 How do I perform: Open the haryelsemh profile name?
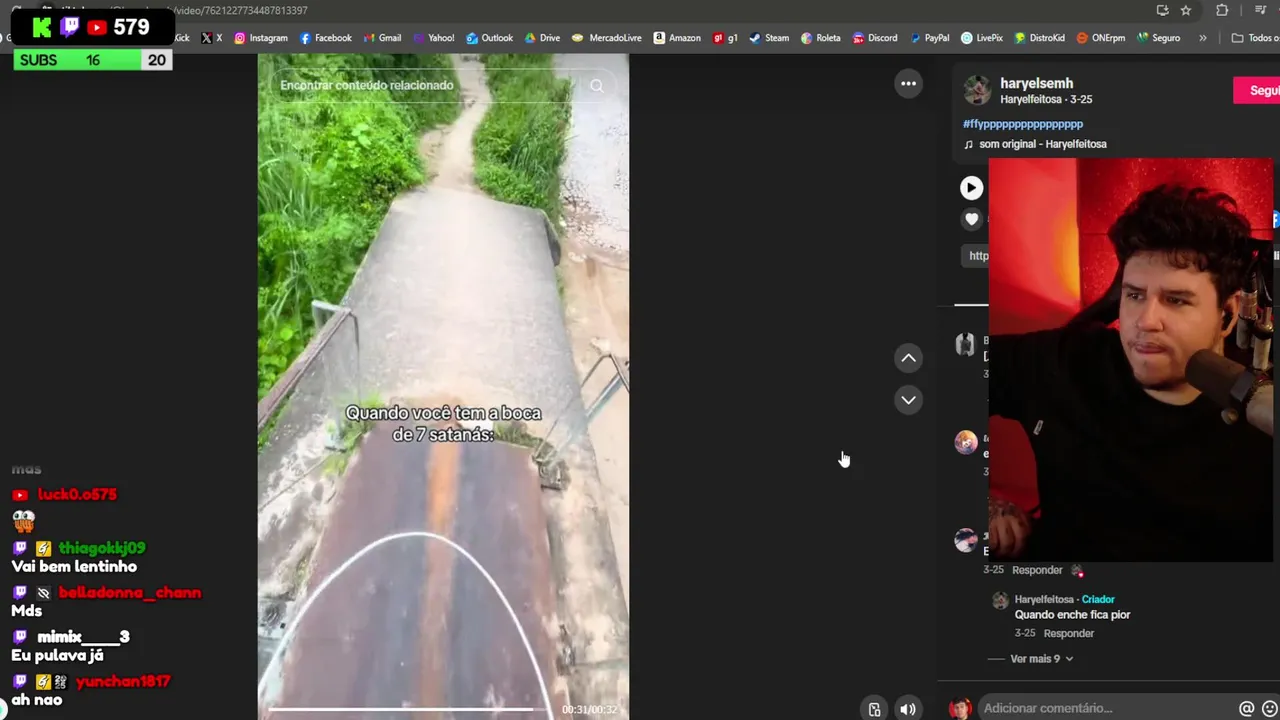[x=1036, y=83]
